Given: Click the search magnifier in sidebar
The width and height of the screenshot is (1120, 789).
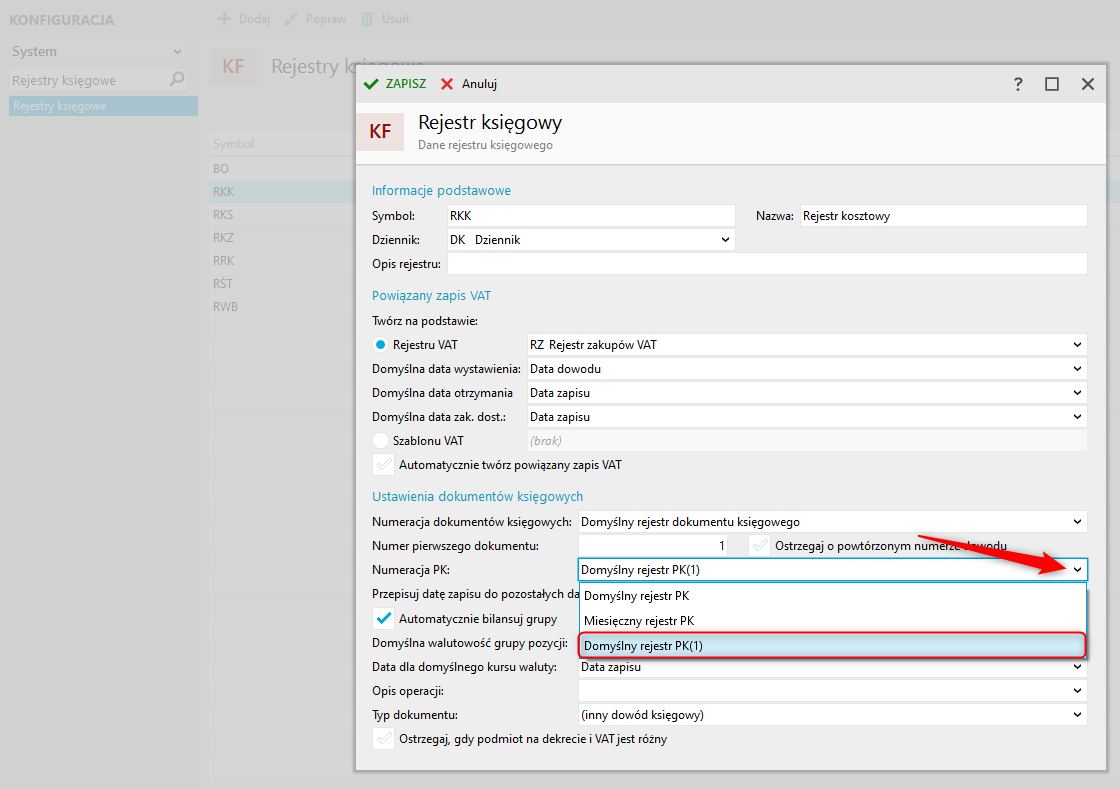Looking at the screenshot, I should (x=176, y=80).
